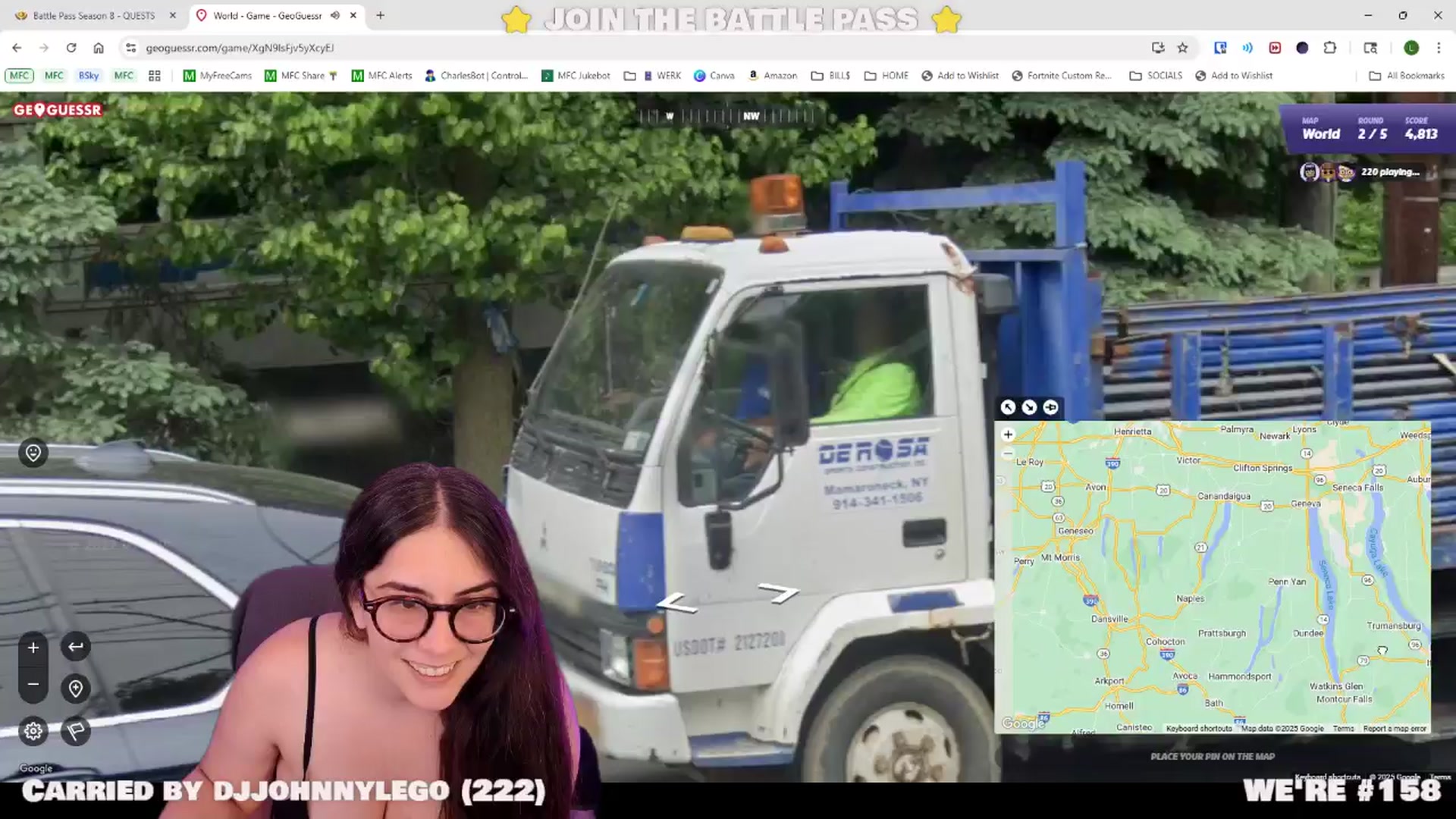Open the MyFreeCams bookmark
Viewport: 1456px width, 819px height.
click(218, 76)
